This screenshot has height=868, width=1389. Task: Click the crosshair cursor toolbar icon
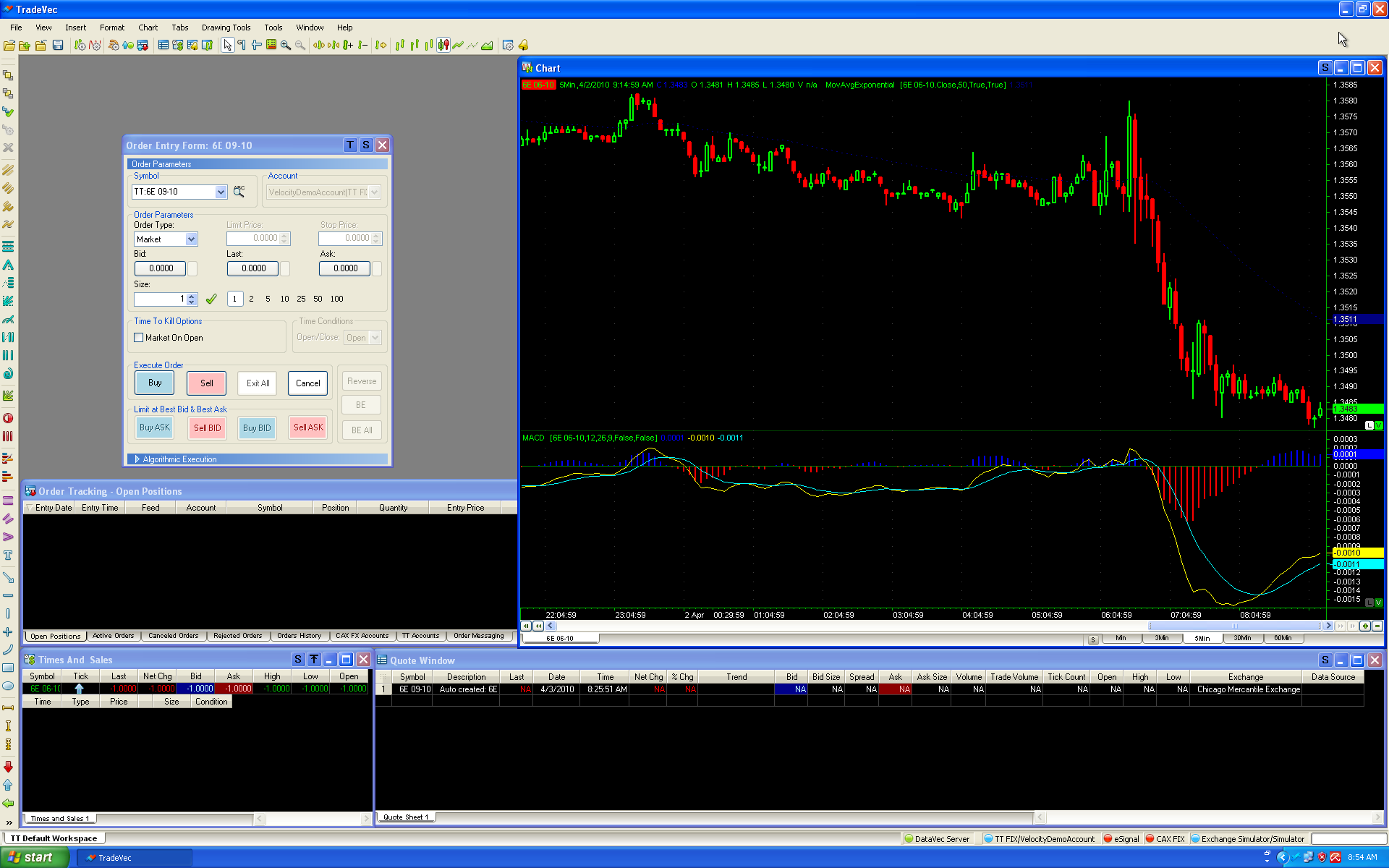[x=256, y=46]
